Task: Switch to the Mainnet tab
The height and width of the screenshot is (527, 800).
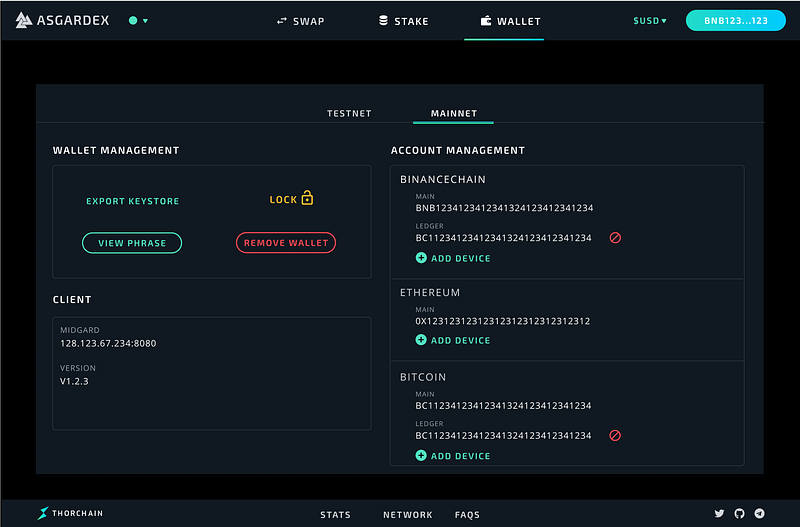Action: click(454, 113)
